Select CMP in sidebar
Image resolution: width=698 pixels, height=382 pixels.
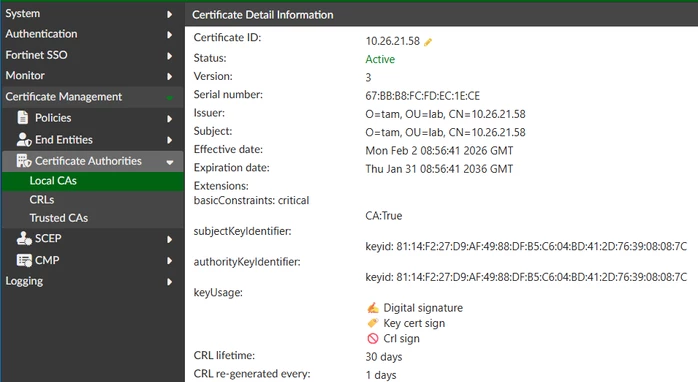92,260
